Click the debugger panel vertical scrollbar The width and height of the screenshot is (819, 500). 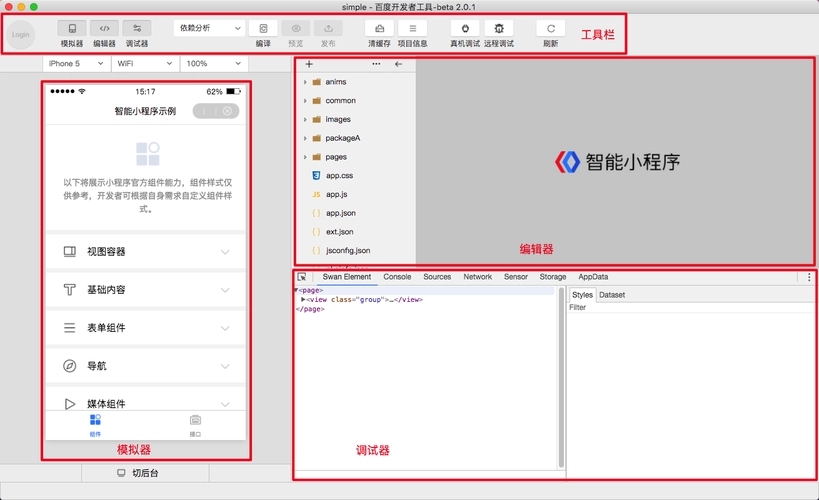click(x=561, y=380)
